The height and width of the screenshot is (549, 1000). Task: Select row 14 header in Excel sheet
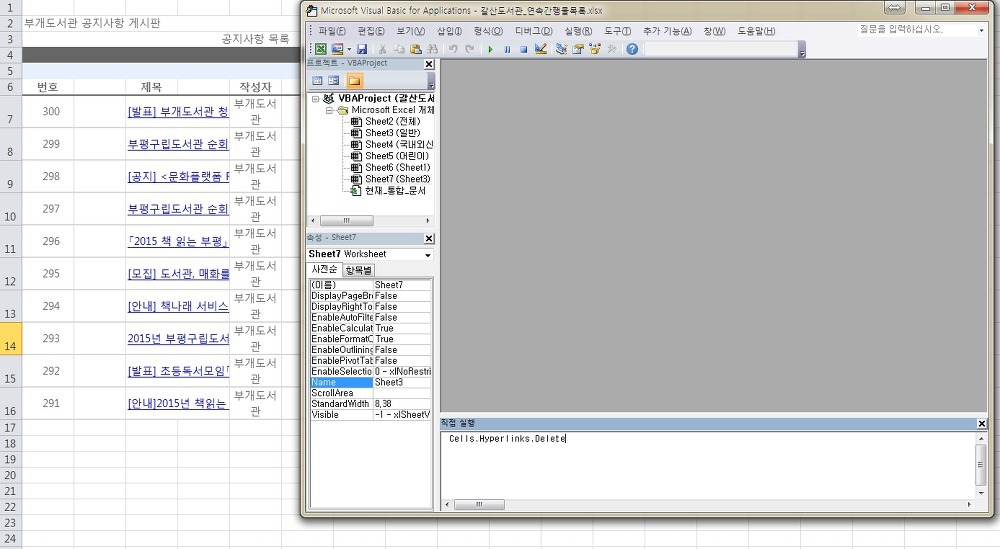pos(10,339)
